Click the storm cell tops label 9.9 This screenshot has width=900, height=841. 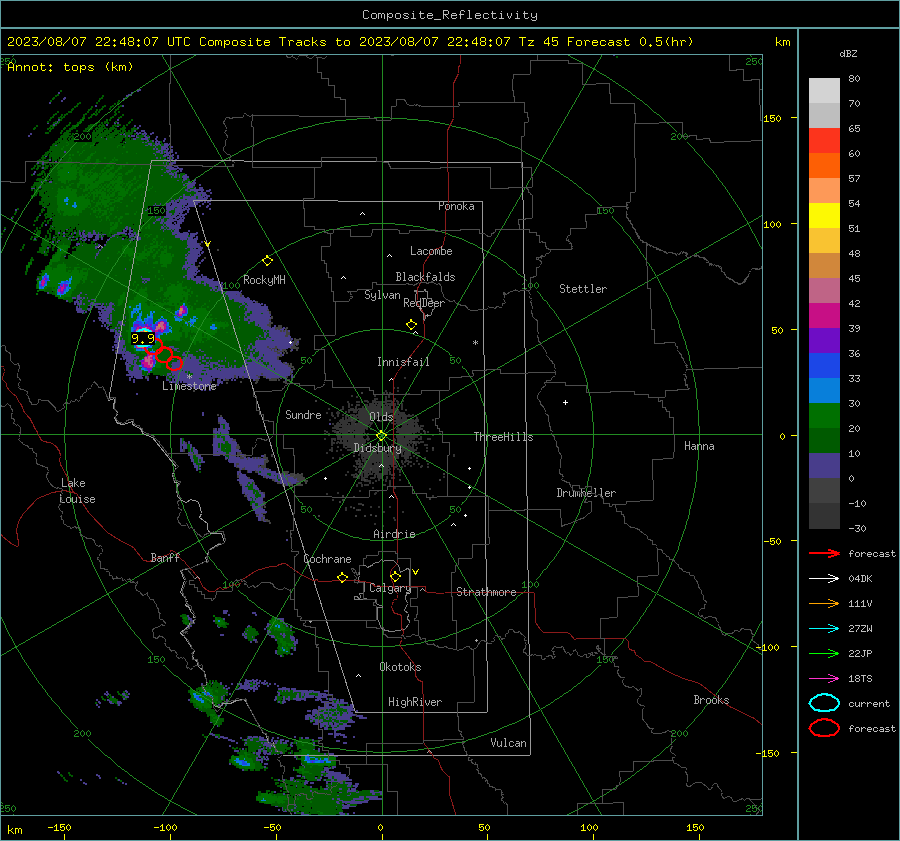[x=143, y=338]
